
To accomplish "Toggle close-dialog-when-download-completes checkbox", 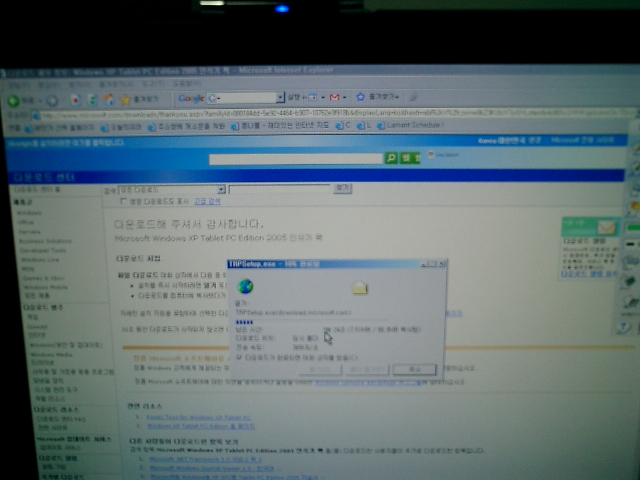I will click(239, 357).
